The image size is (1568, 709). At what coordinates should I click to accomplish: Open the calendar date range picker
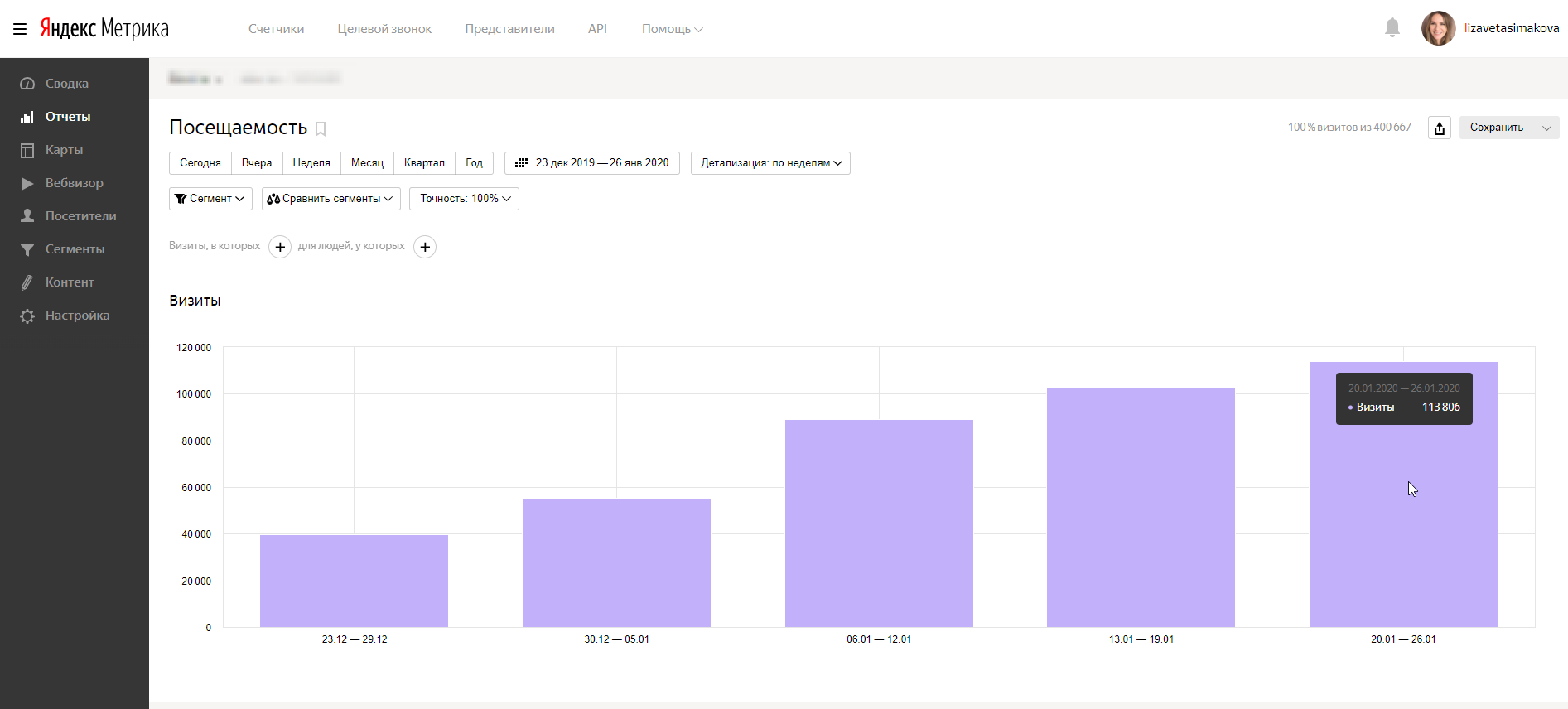[x=592, y=163]
